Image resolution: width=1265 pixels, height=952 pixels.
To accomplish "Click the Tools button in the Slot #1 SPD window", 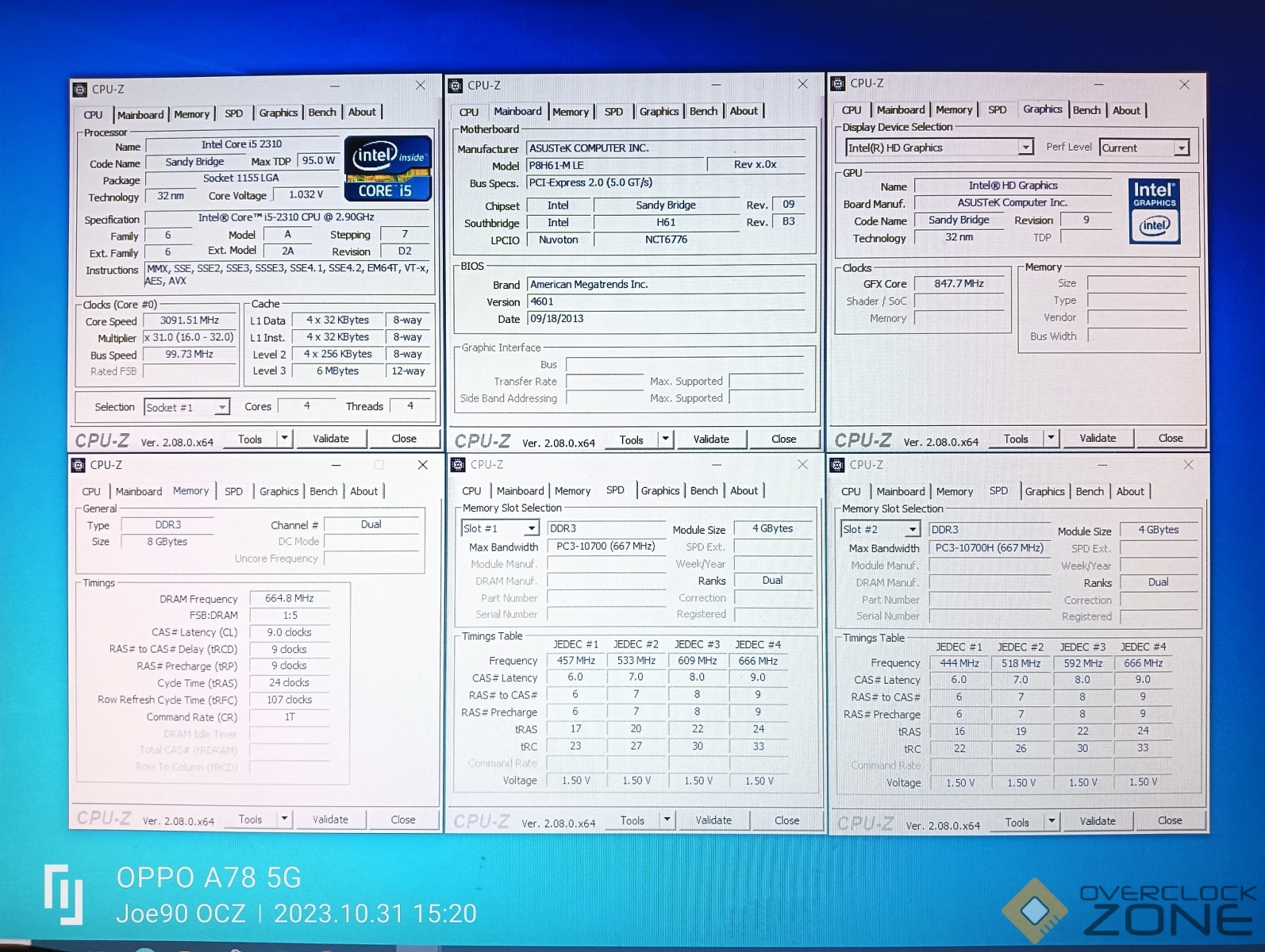I will tap(632, 820).
